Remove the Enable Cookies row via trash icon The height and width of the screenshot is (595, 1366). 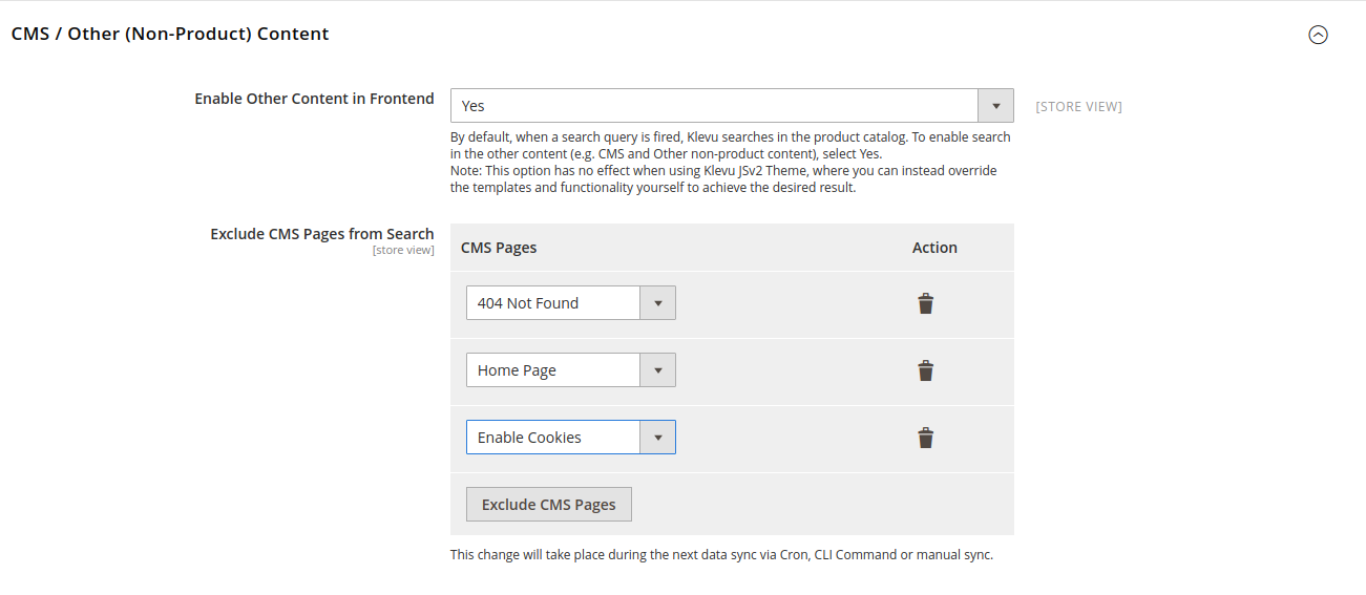tap(925, 438)
